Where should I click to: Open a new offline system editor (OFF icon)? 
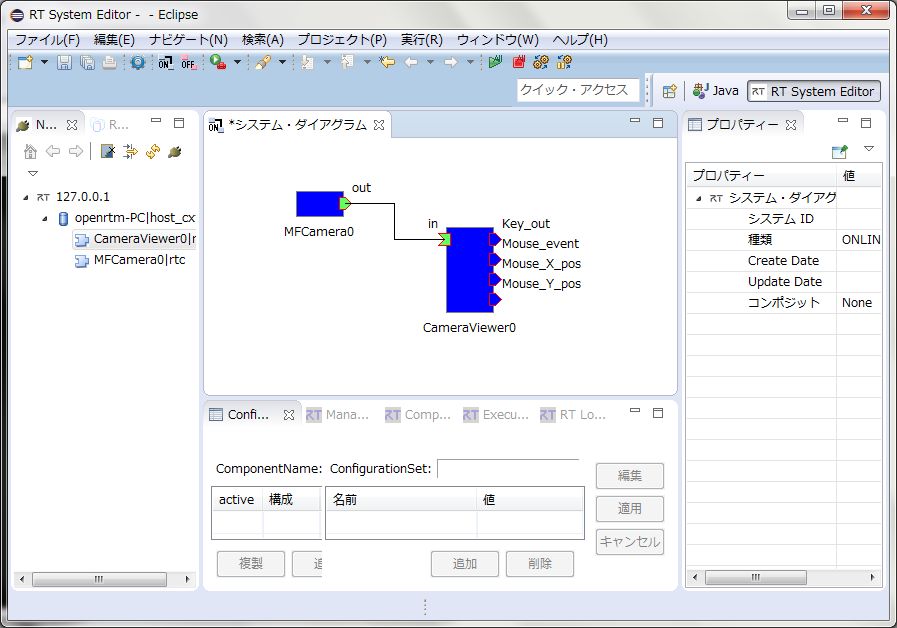[x=188, y=62]
